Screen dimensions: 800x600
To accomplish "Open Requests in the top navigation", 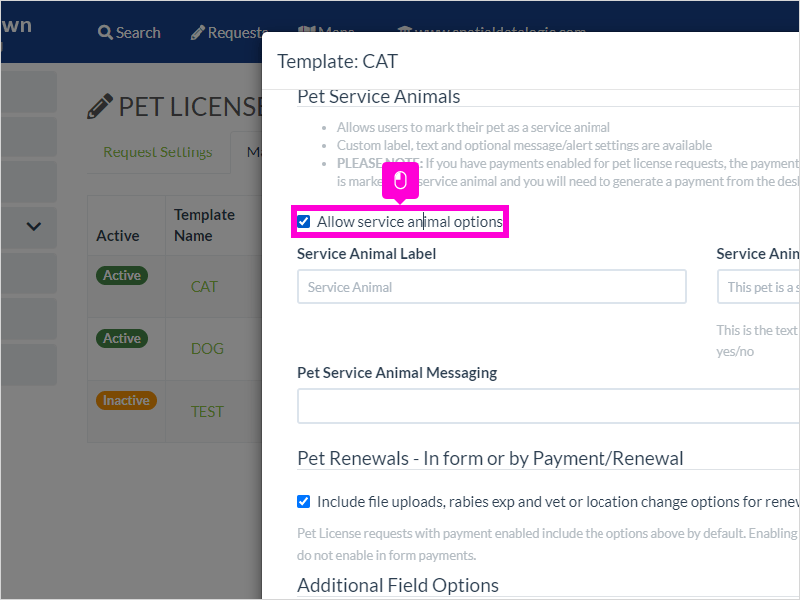I will (229, 32).
